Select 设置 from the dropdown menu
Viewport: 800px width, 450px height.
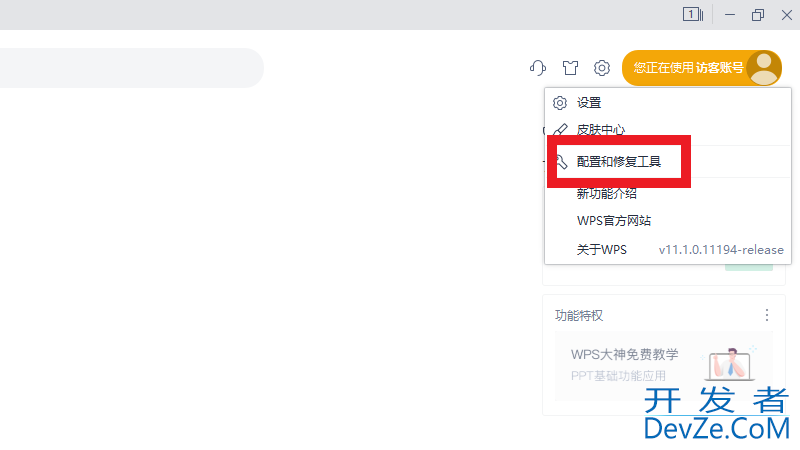click(668, 103)
